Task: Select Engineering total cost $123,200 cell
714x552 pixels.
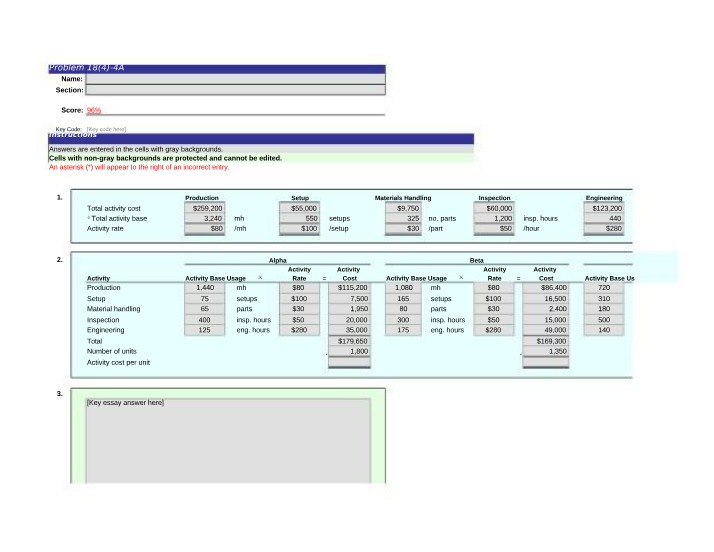Action: (604, 208)
